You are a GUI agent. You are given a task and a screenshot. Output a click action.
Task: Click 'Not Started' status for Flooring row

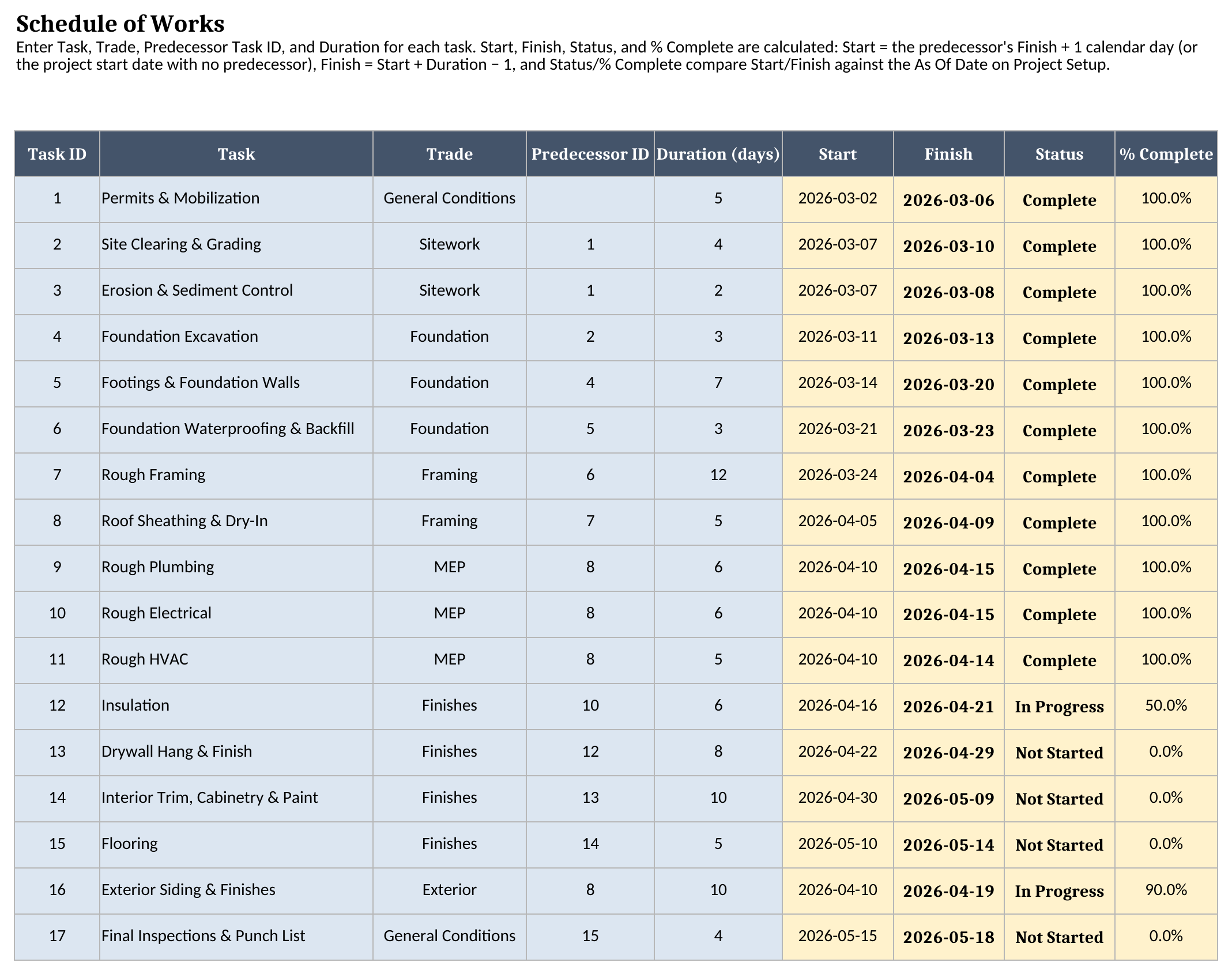click(1060, 845)
